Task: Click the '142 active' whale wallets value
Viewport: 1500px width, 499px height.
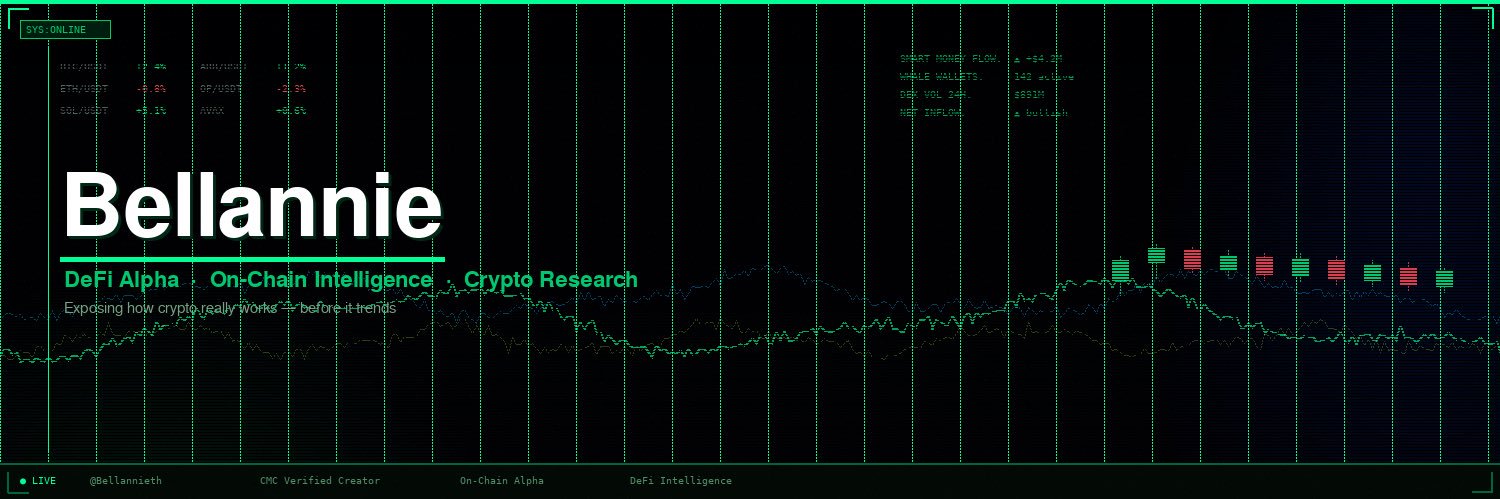Action: pos(1044,77)
